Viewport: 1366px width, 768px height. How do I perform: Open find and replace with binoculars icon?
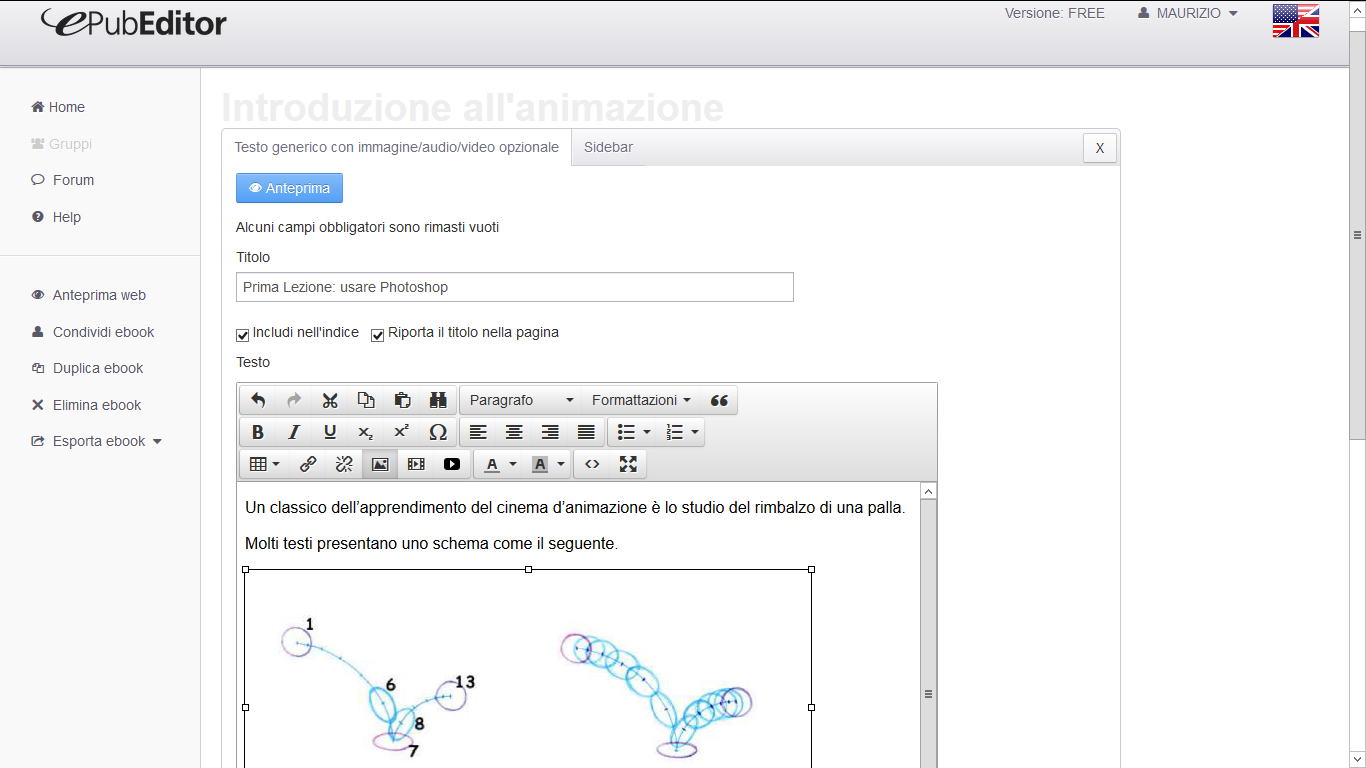coord(438,401)
